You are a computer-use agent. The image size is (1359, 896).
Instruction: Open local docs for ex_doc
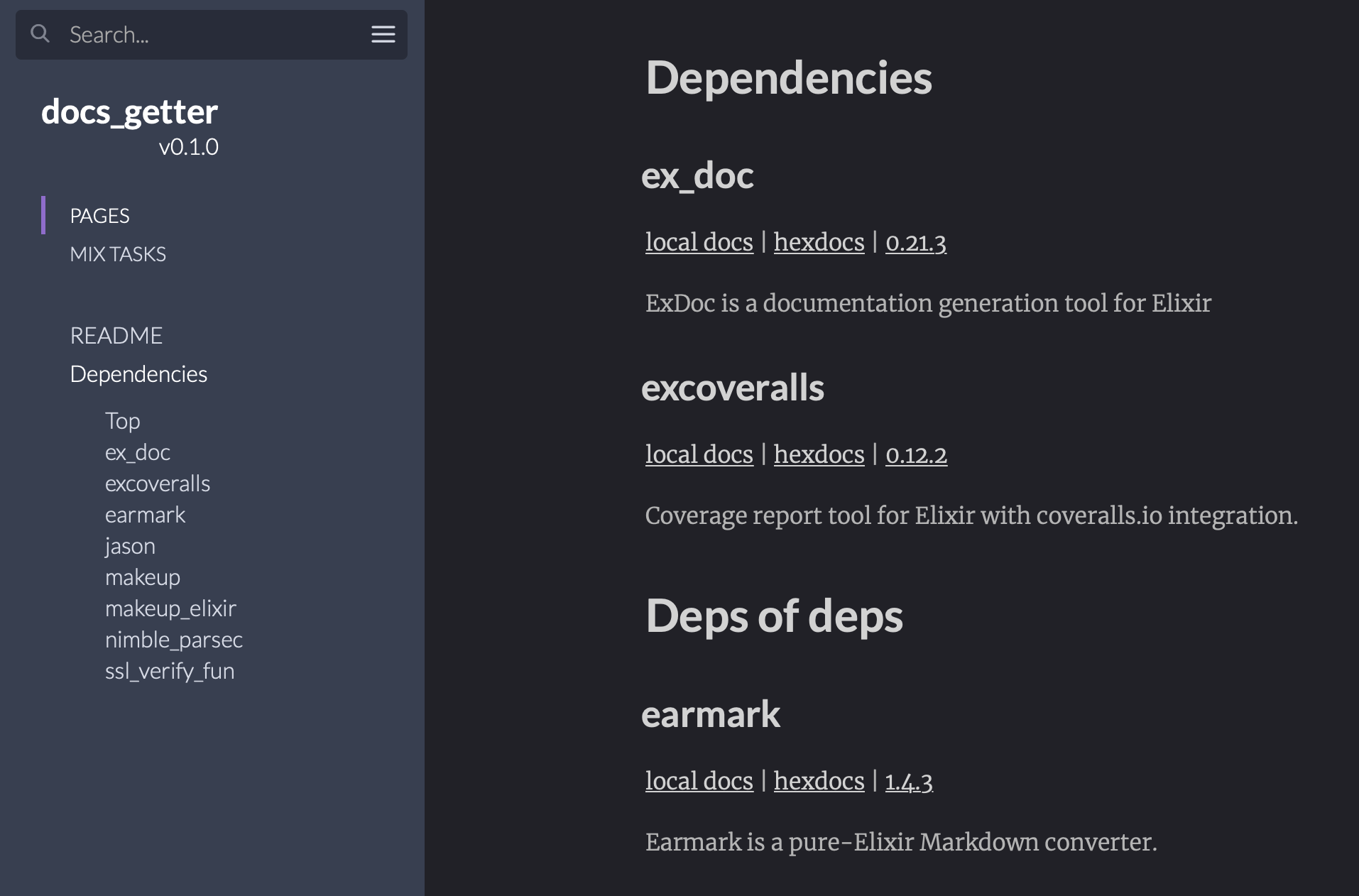click(x=699, y=242)
